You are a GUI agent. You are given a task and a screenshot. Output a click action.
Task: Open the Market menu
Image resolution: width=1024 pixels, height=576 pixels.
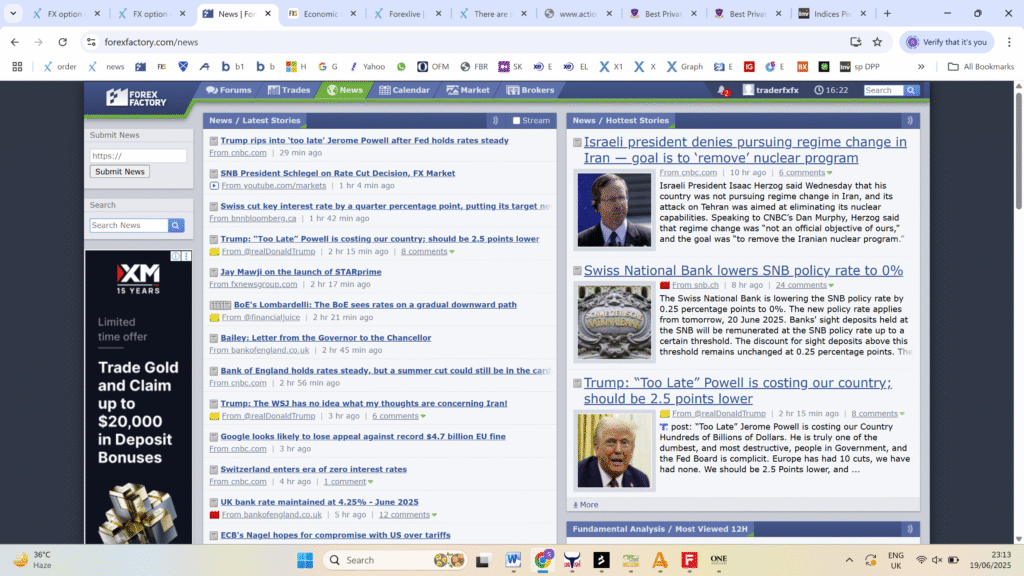pyautogui.click(x=468, y=90)
